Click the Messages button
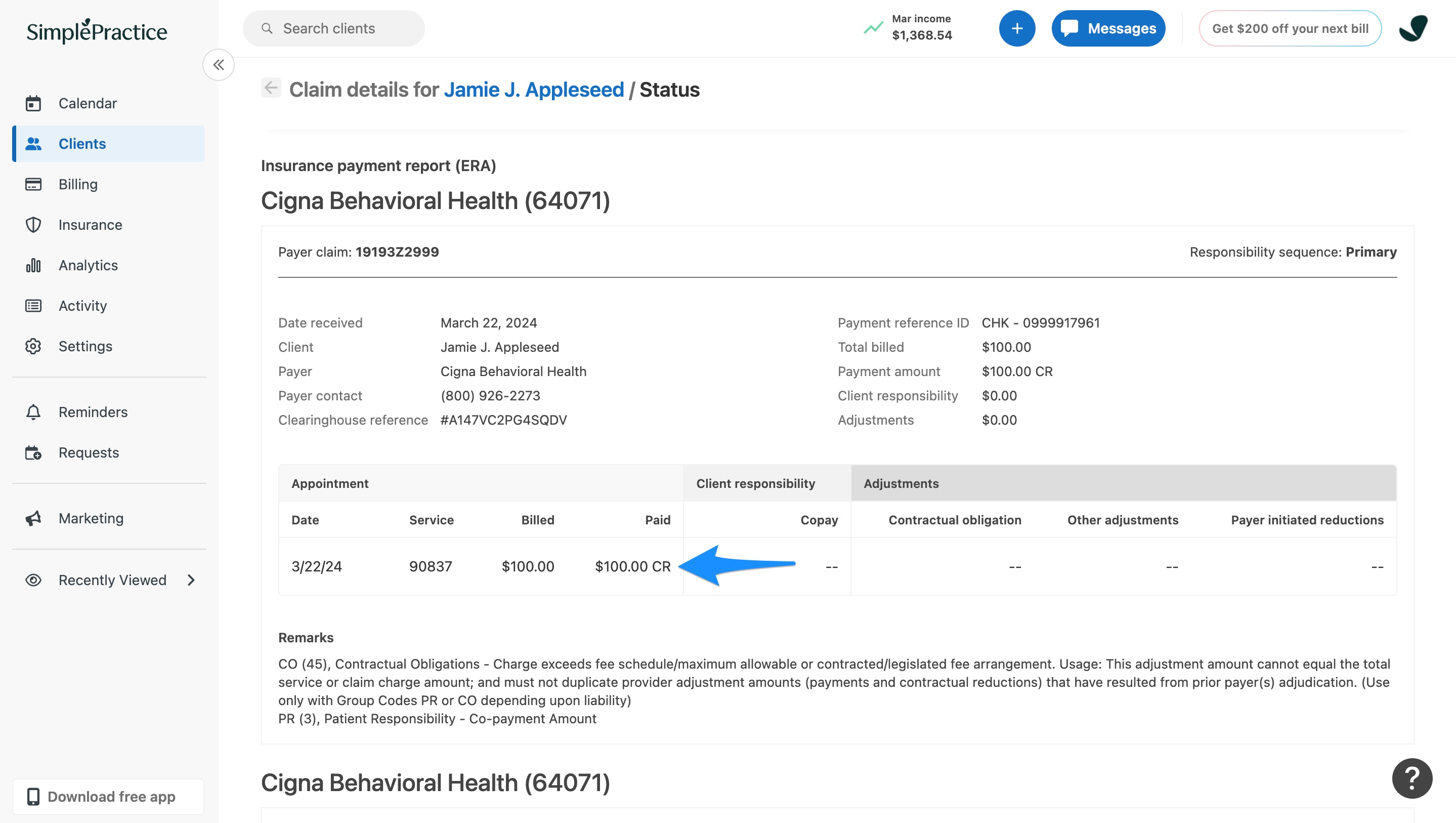 pyautogui.click(x=1108, y=28)
